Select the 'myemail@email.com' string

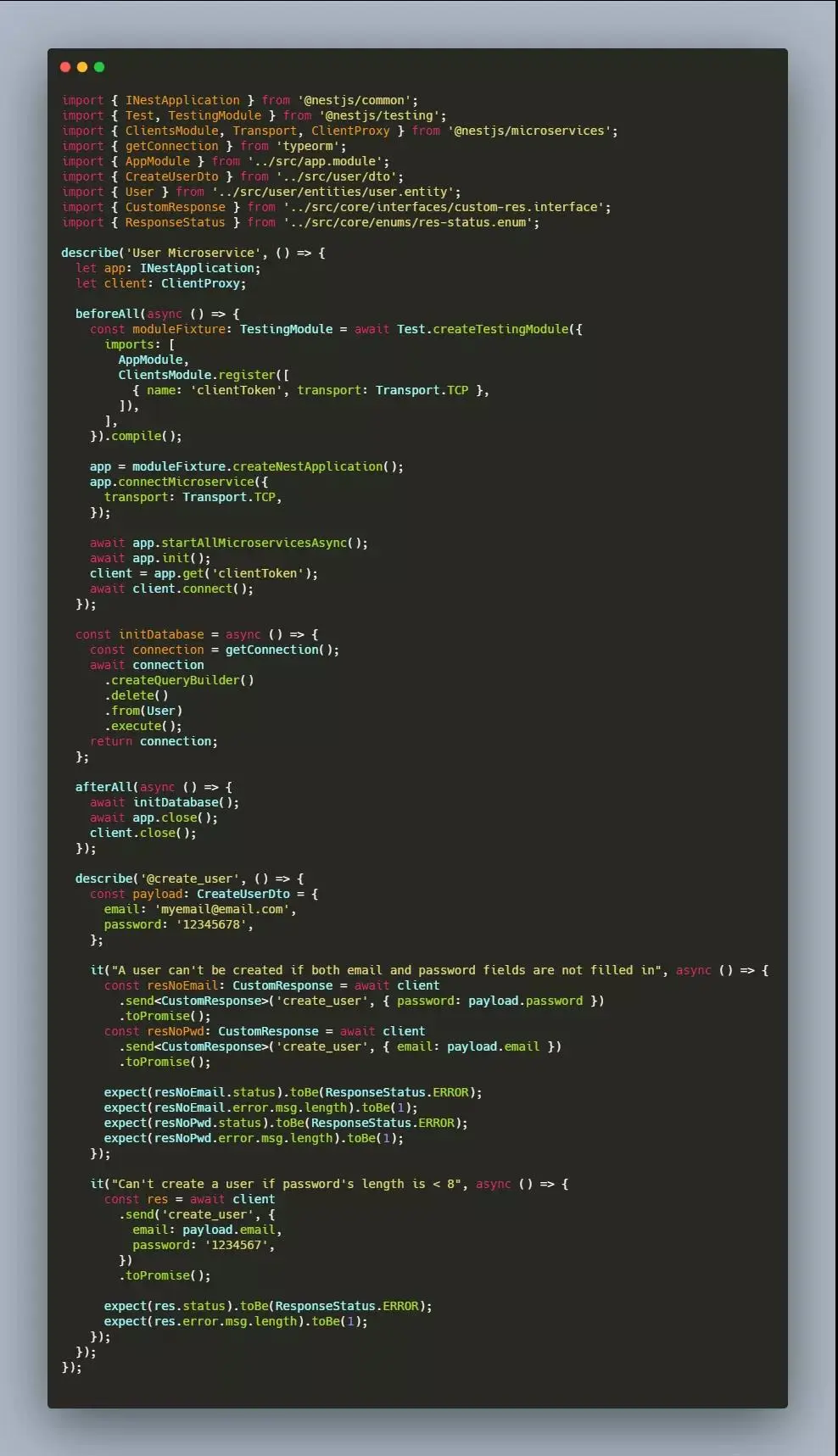[222, 909]
